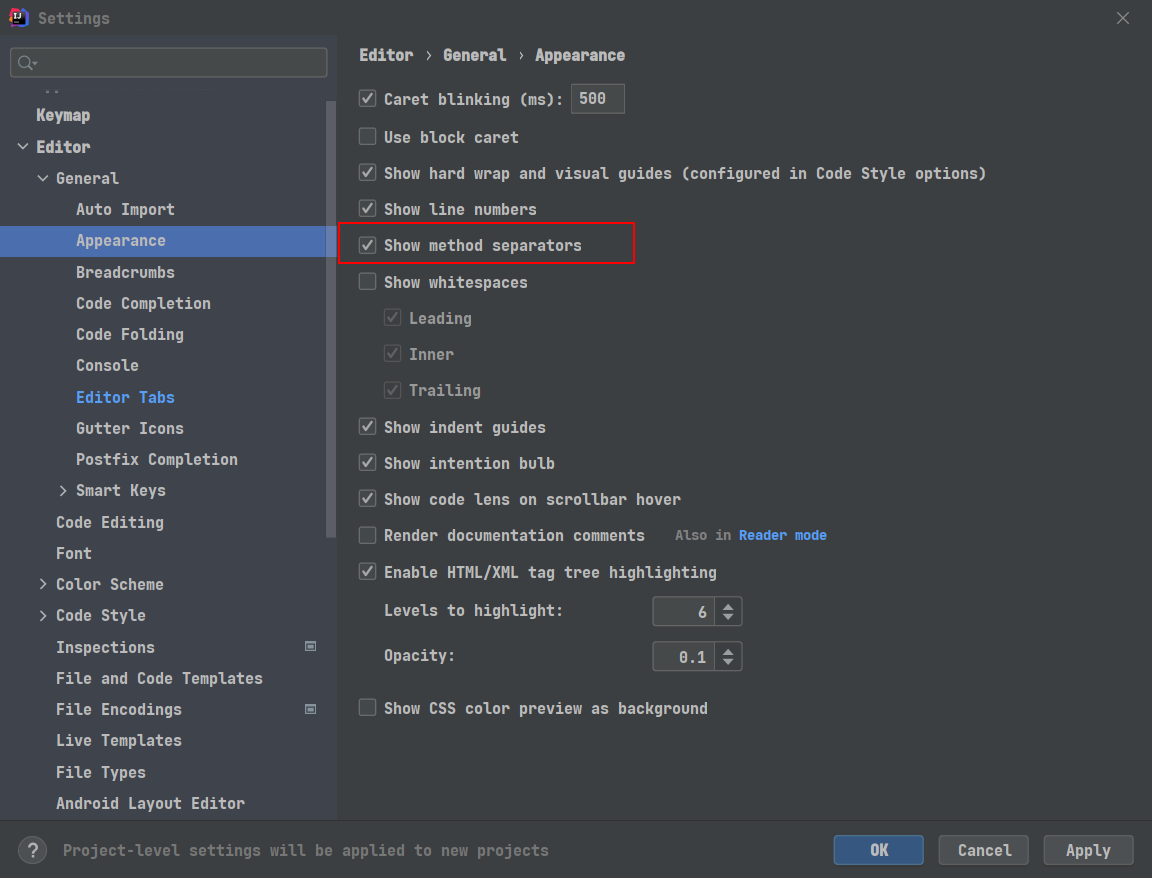Image resolution: width=1152 pixels, height=878 pixels.
Task: Click the Opacity value field
Action: click(x=683, y=656)
